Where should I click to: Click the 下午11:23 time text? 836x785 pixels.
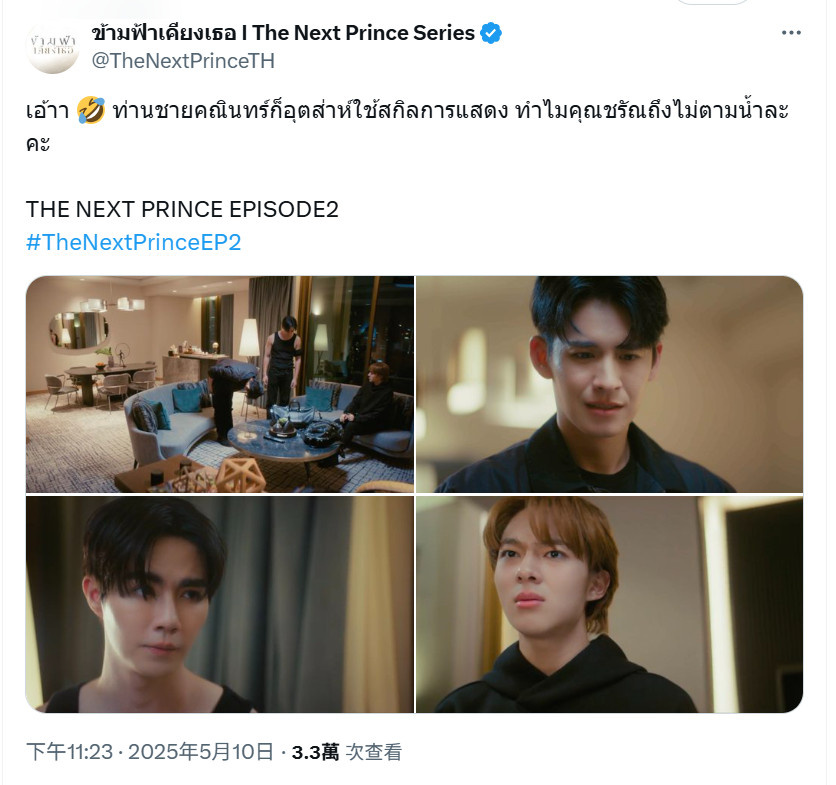click(70, 752)
